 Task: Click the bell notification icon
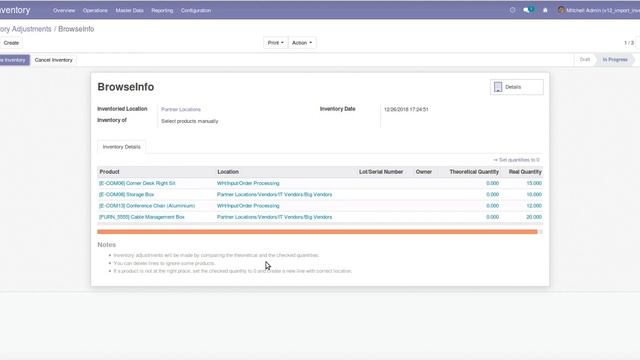[x=545, y=10]
